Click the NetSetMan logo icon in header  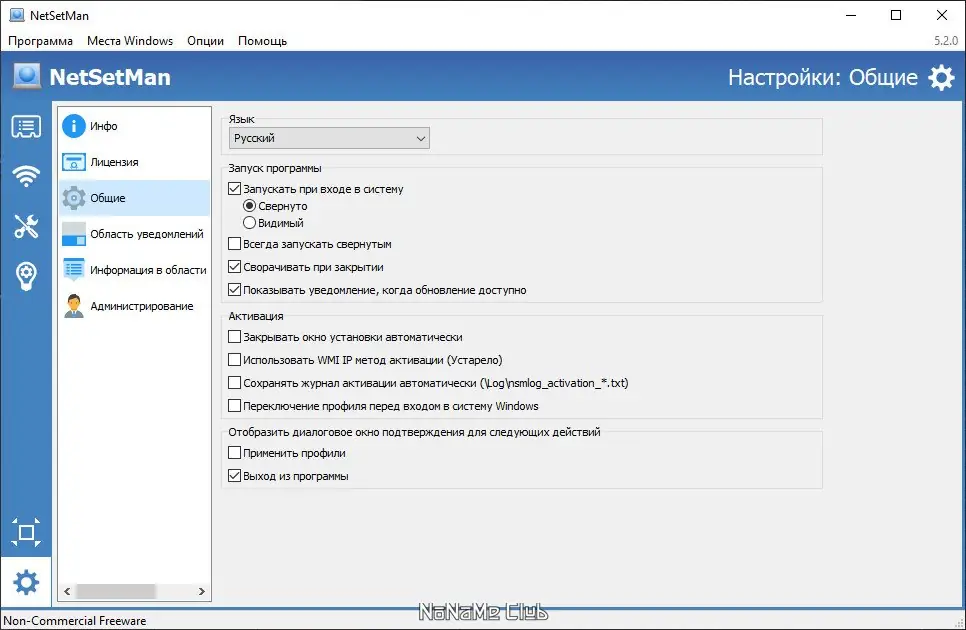tap(26, 77)
